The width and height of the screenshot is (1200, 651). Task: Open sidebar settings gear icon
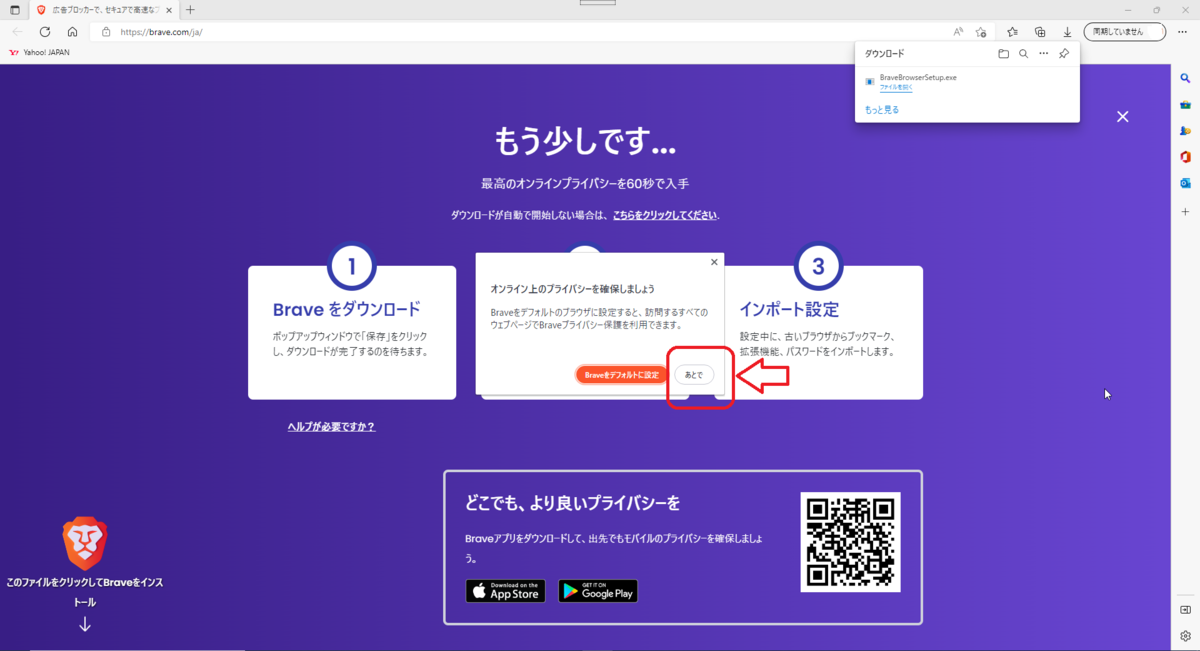1185,635
